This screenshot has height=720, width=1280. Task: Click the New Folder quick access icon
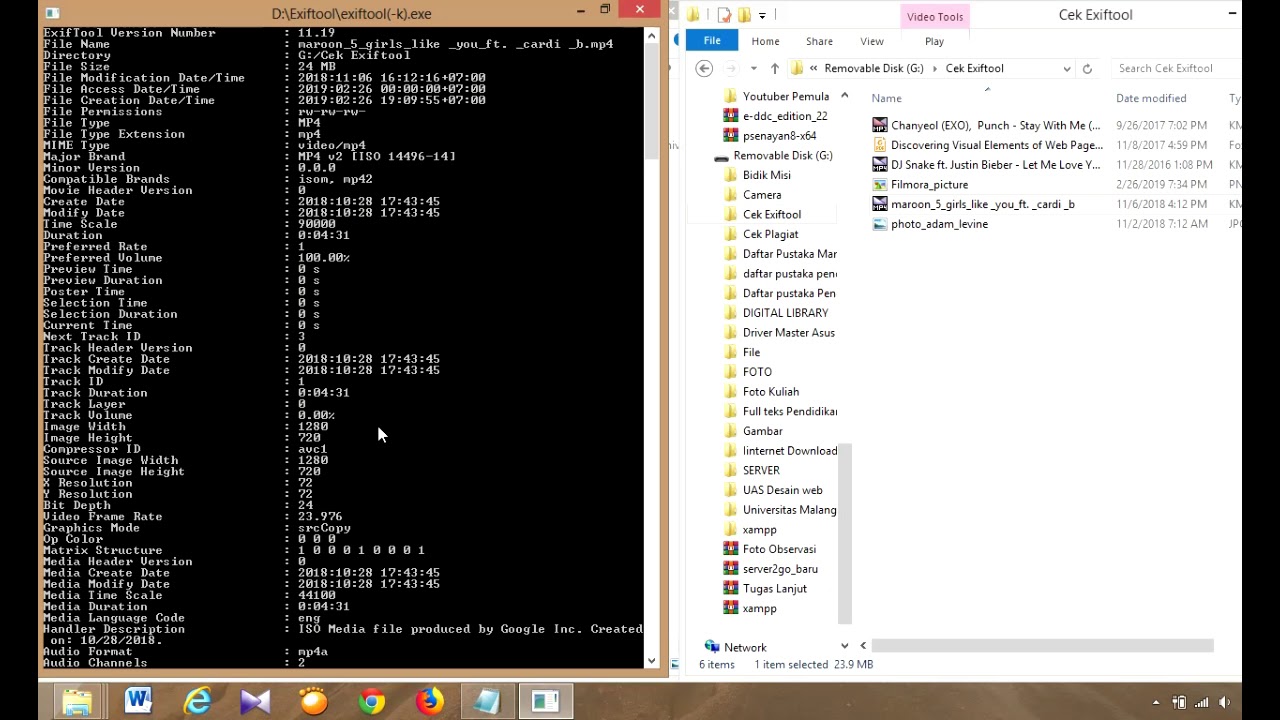pyautogui.click(x=743, y=15)
